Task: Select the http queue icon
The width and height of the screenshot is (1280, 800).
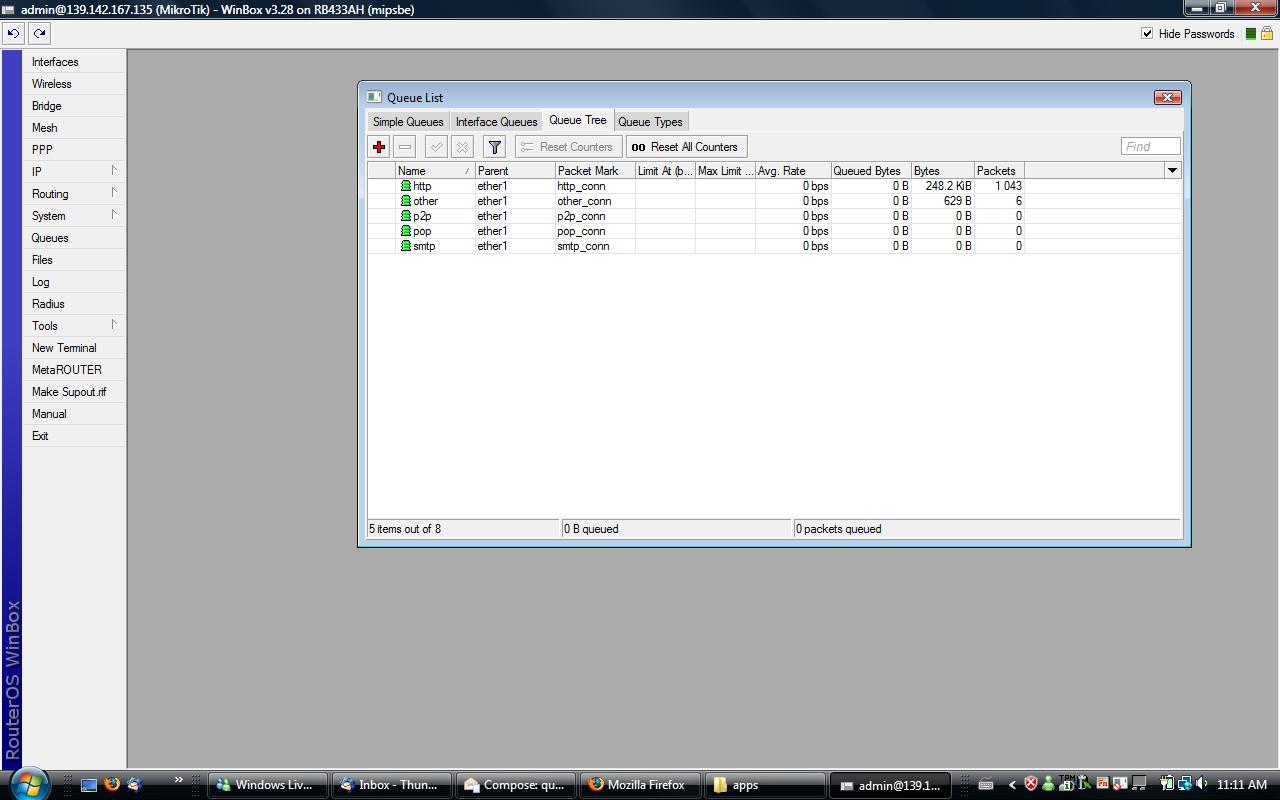Action: tap(406, 186)
